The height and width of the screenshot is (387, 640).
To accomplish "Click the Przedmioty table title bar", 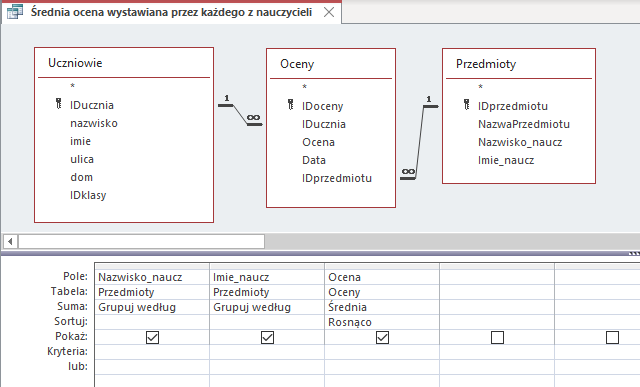I will (x=519, y=64).
